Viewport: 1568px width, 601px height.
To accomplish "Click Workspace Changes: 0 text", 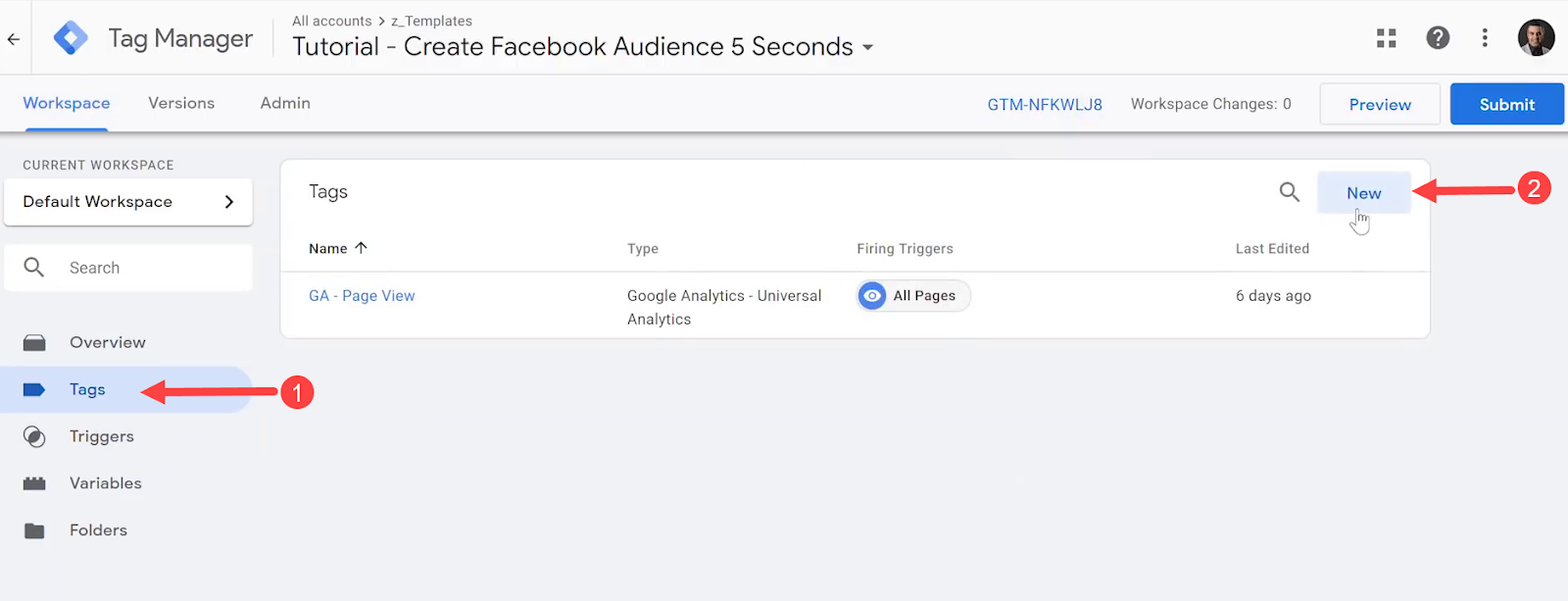I will coord(1211,104).
